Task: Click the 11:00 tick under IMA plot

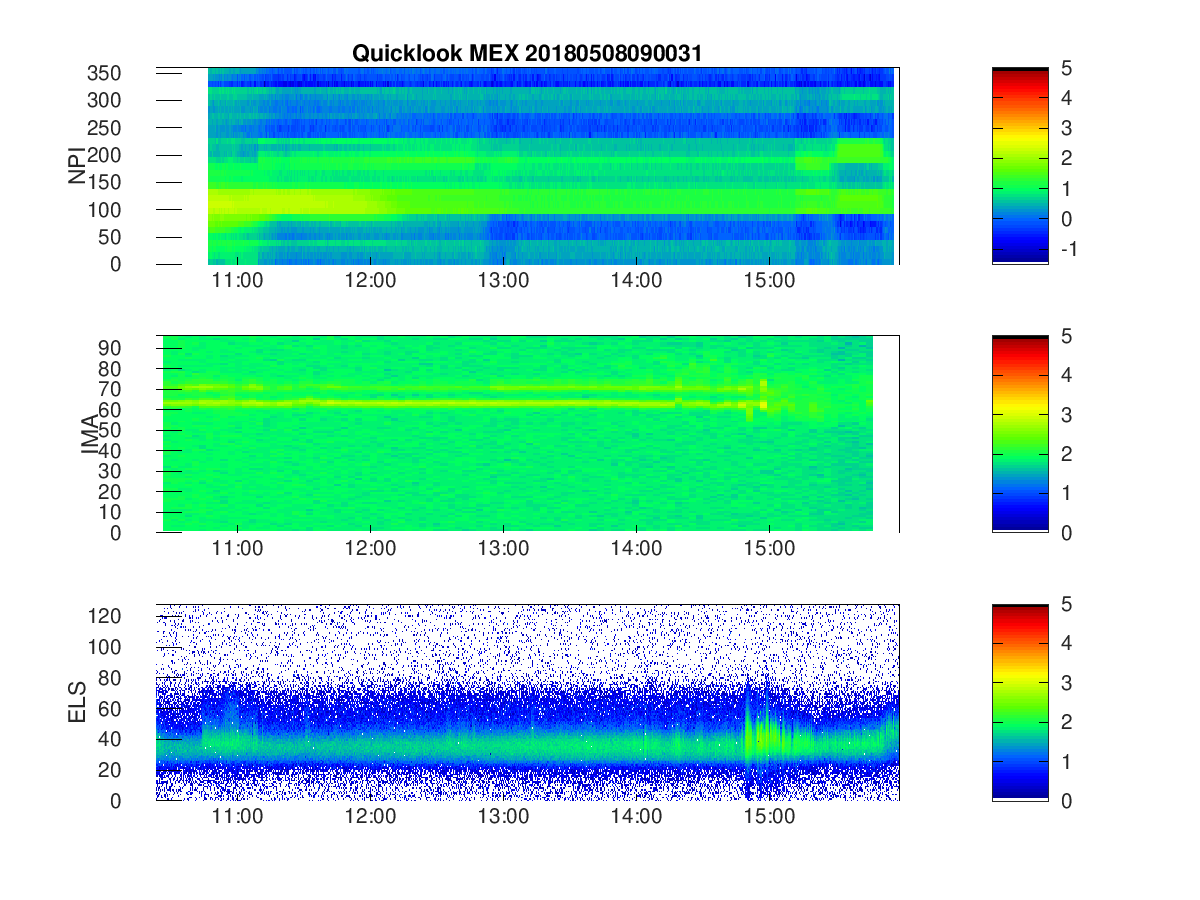Action: pos(237,549)
